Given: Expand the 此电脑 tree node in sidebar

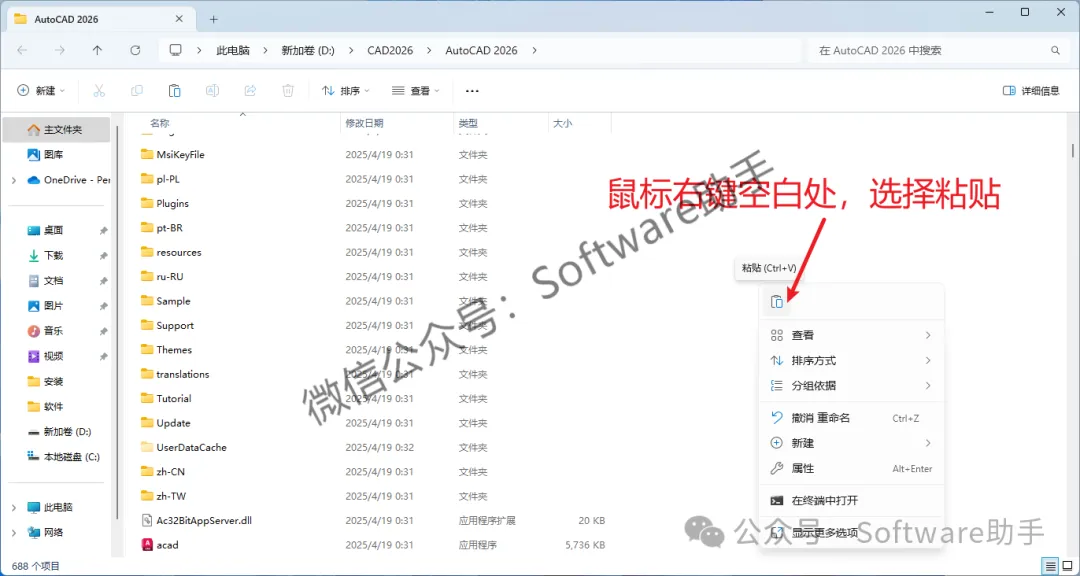Looking at the screenshot, I should point(14,507).
